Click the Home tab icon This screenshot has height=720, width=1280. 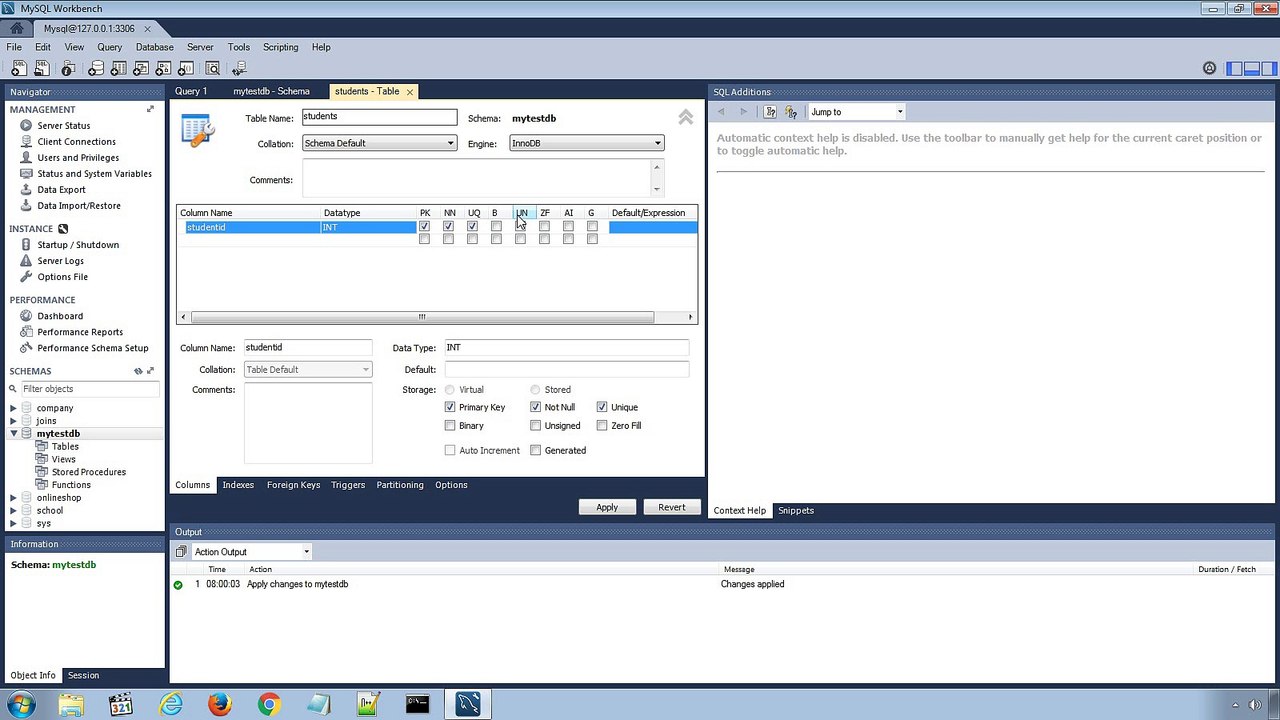[16, 28]
